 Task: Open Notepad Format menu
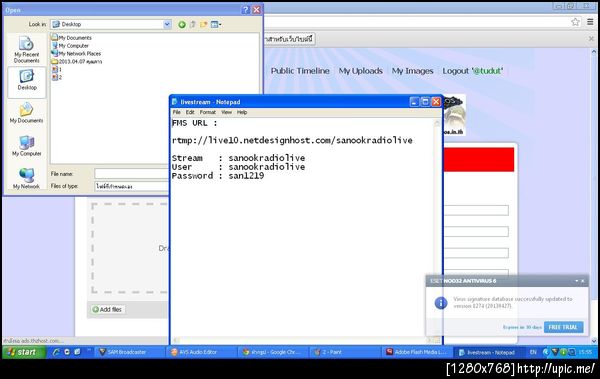click(x=208, y=112)
